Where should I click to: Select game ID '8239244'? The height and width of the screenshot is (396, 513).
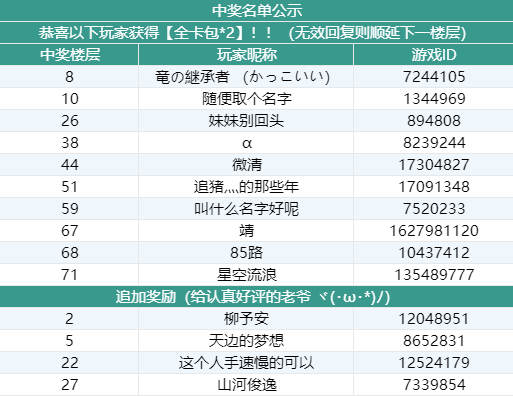pyautogui.click(x=434, y=143)
